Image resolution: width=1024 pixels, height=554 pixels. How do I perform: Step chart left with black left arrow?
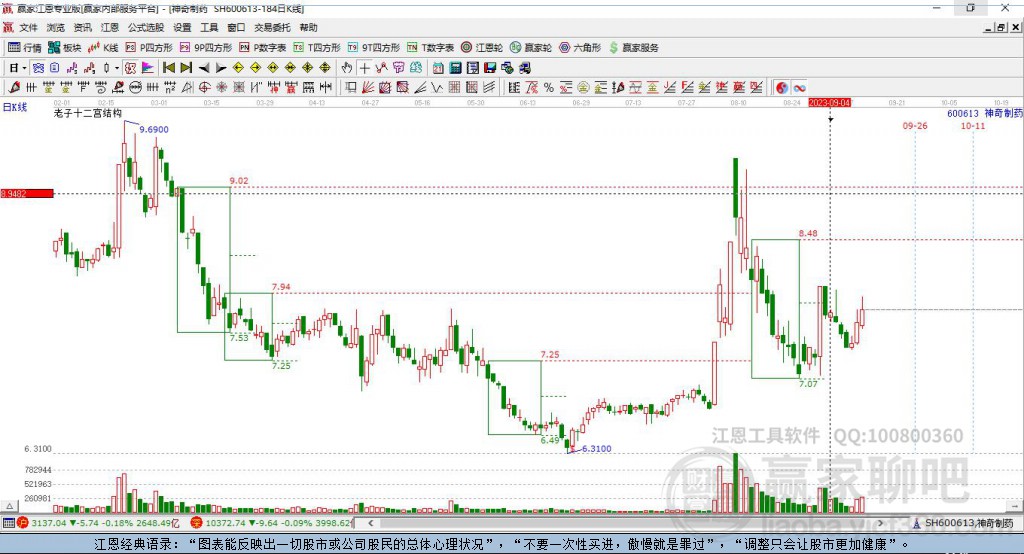[204, 68]
